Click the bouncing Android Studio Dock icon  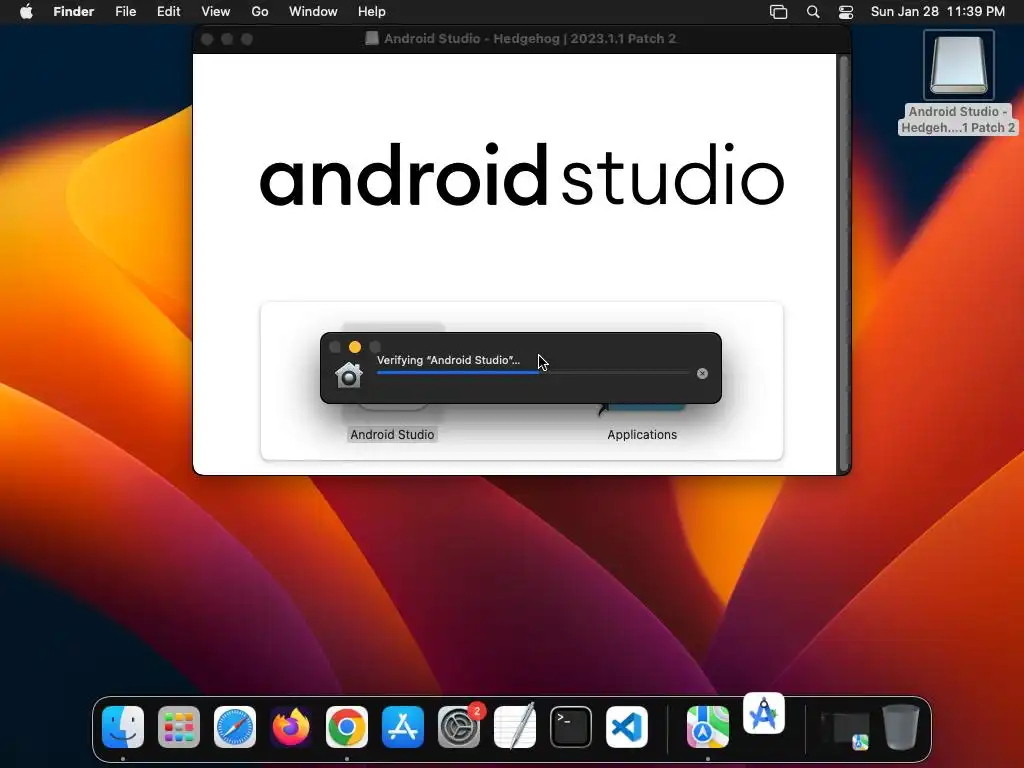[764, 713]
